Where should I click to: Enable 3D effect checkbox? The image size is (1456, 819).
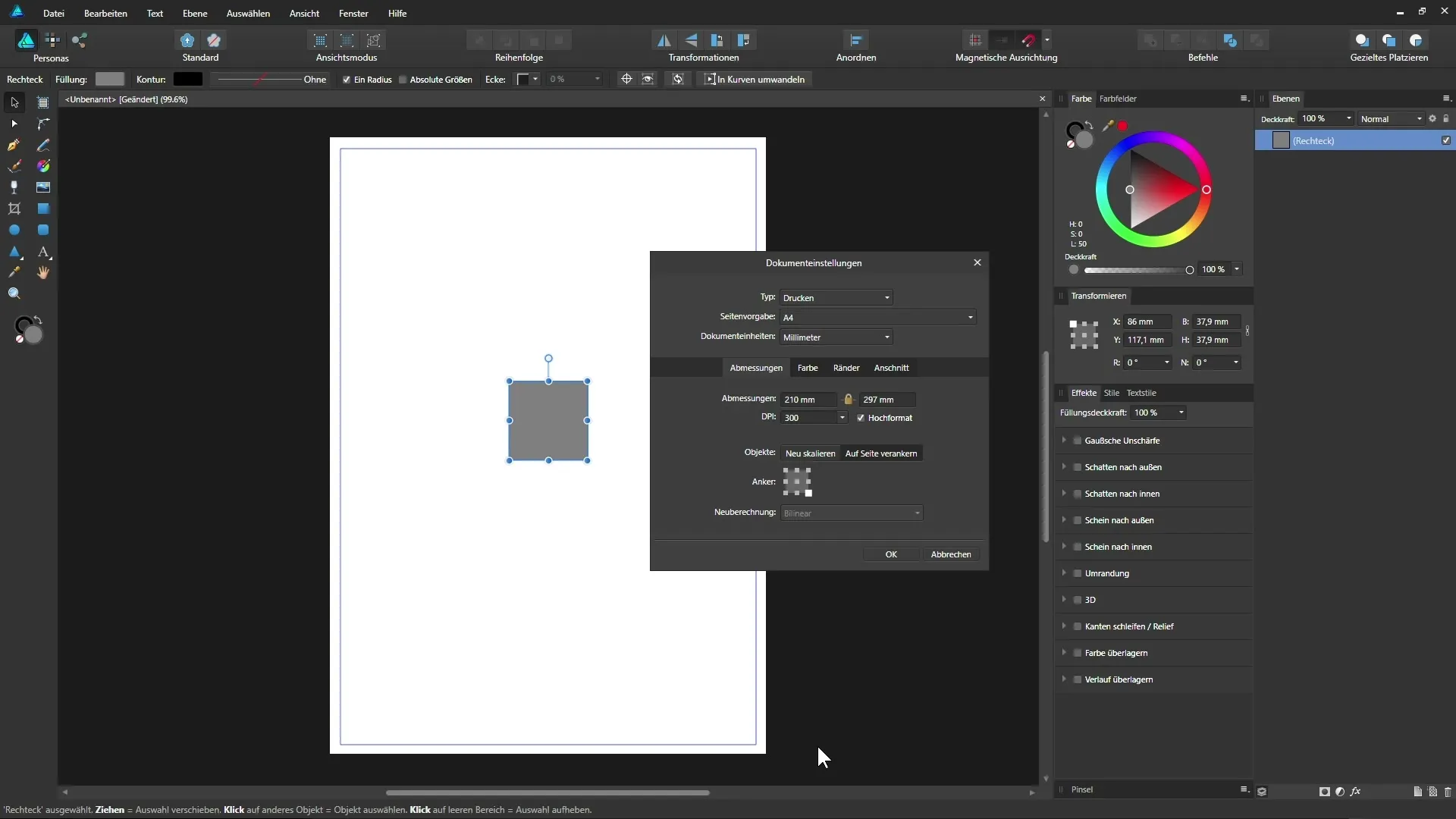(x=1078, y=600)
